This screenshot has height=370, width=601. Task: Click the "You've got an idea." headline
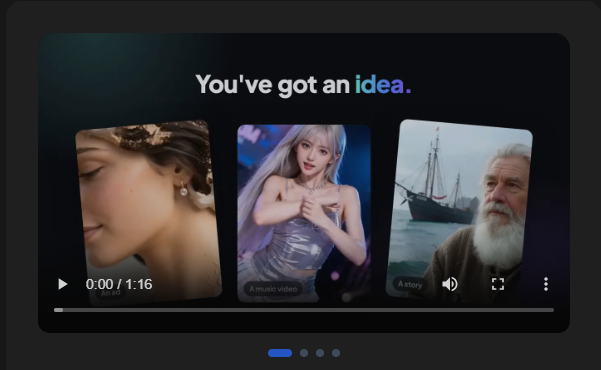[303, 84]
